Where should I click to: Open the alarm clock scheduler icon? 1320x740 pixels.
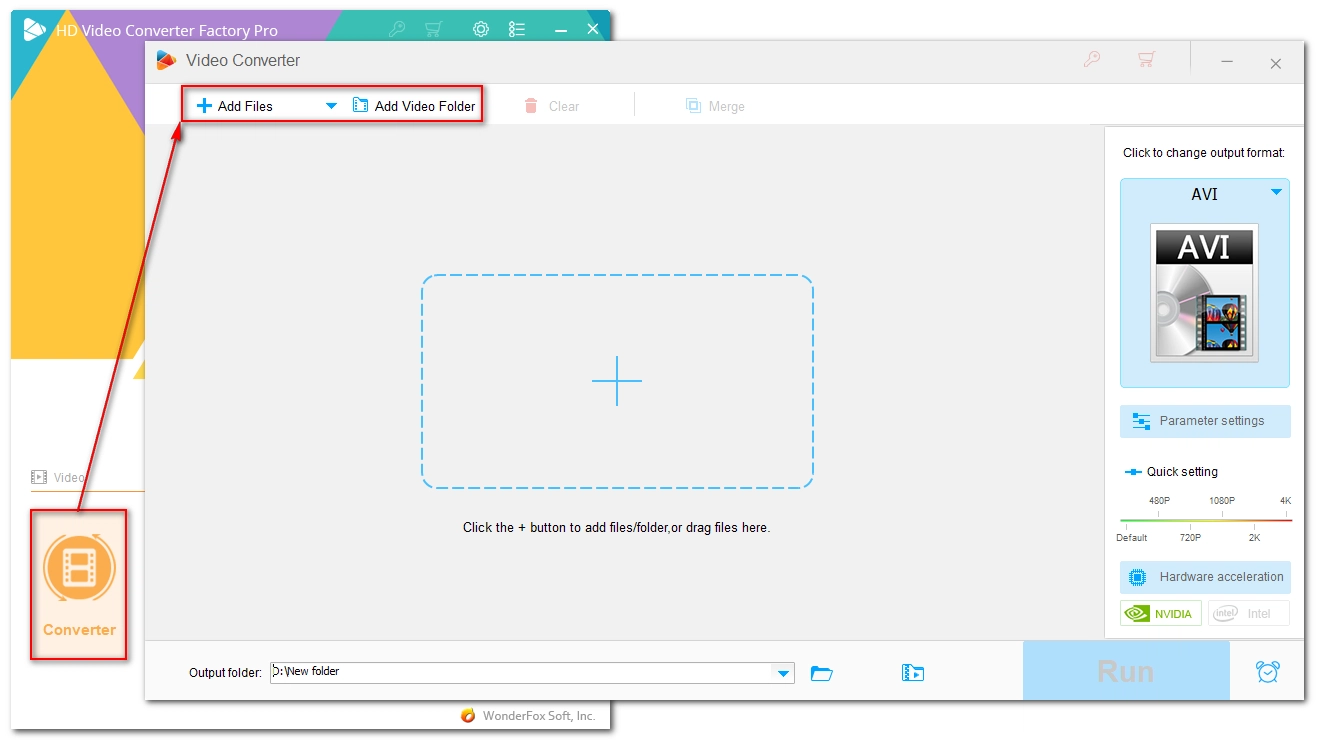[1268, 672]
